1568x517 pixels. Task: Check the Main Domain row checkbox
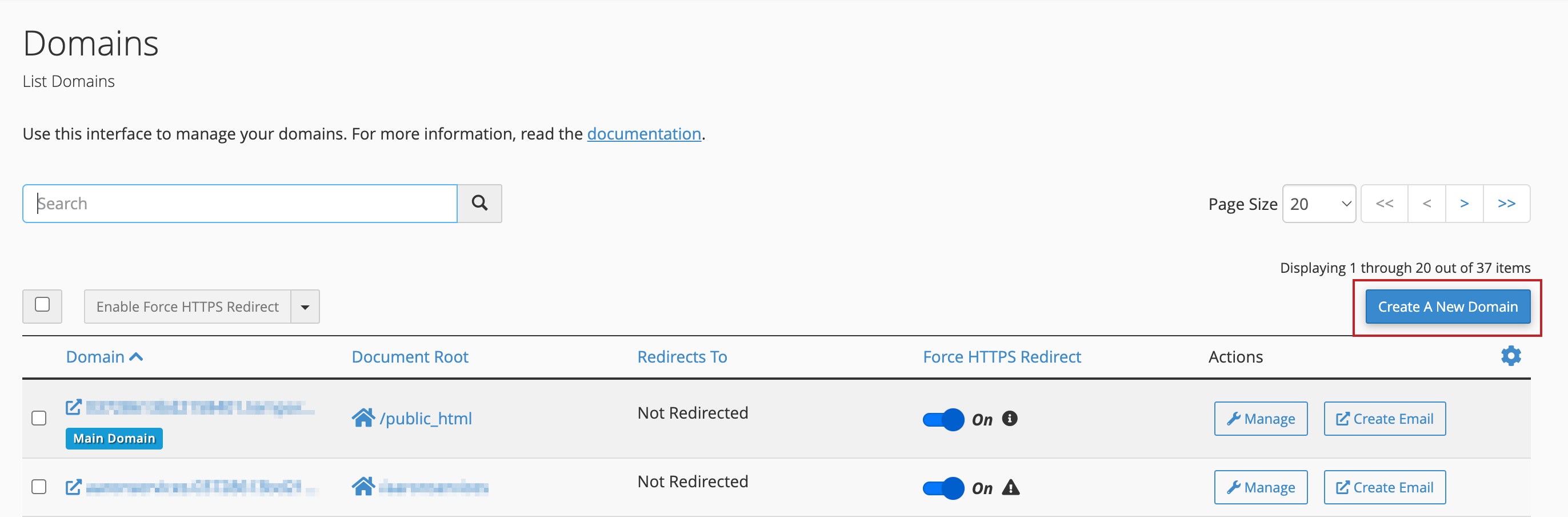click(39, 419)
